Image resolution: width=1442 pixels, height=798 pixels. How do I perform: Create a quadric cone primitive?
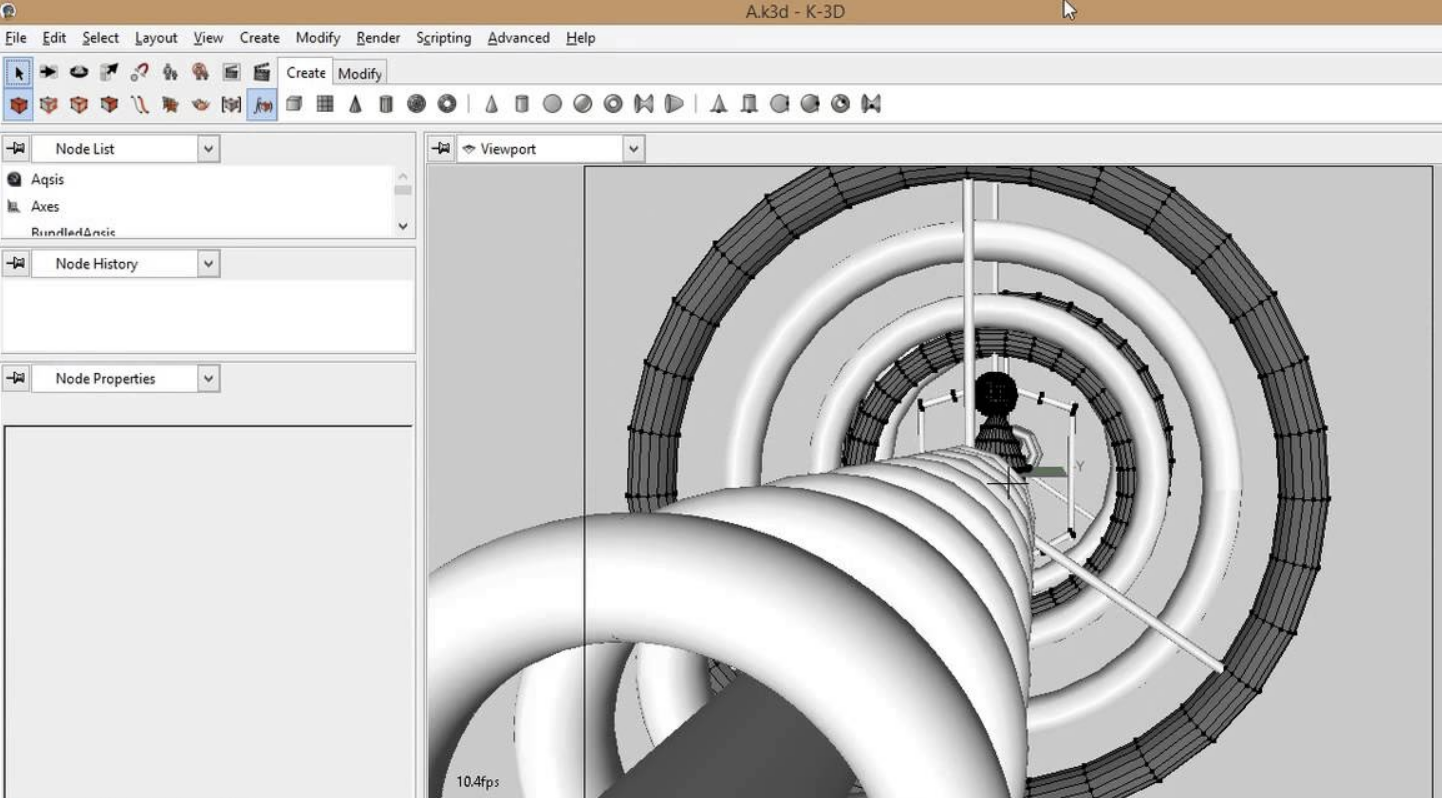coord(491,103)
